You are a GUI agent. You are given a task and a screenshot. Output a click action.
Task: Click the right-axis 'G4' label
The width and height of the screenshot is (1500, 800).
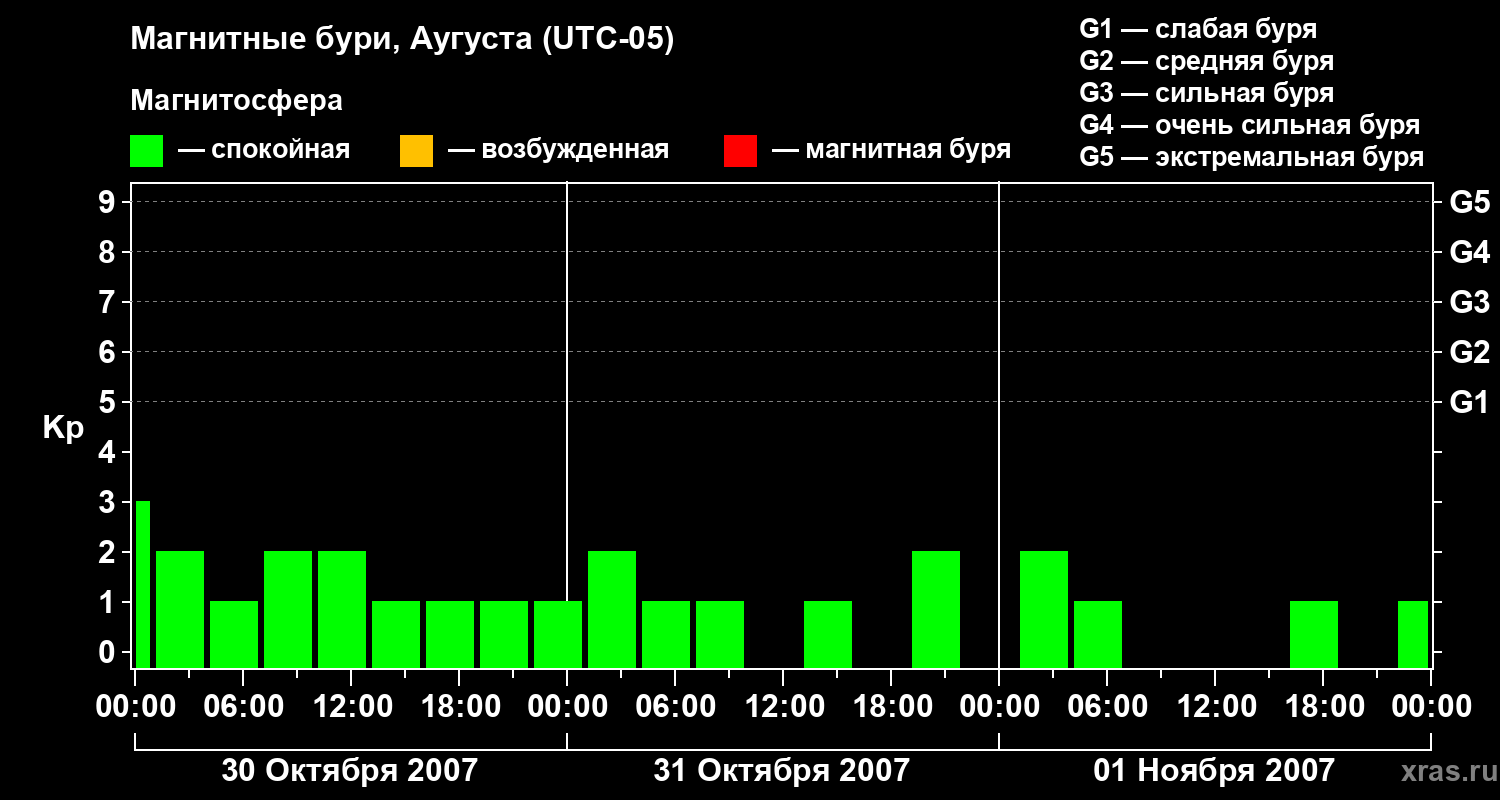(1469, 252)
